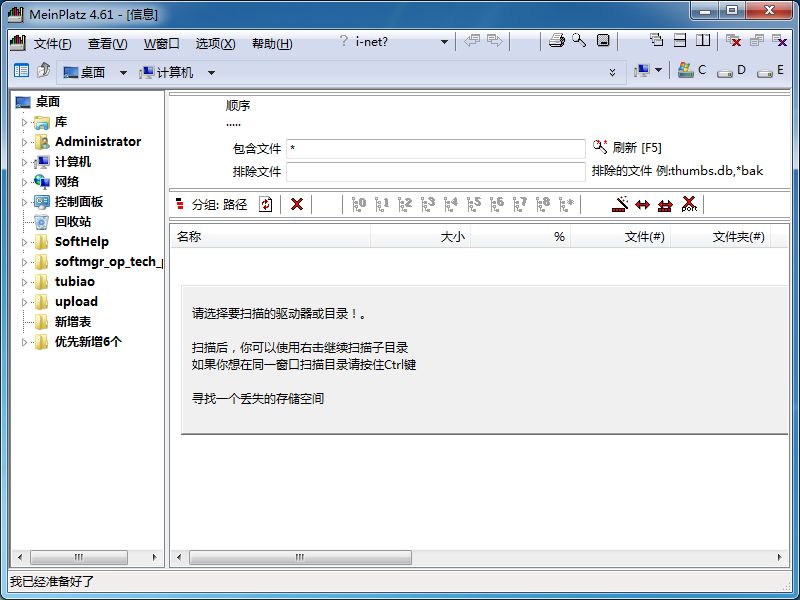Screen dimensions: 800x600
Task: Click the red X 'port' icon
Action: pyautogui.click(x=689, y=204)
